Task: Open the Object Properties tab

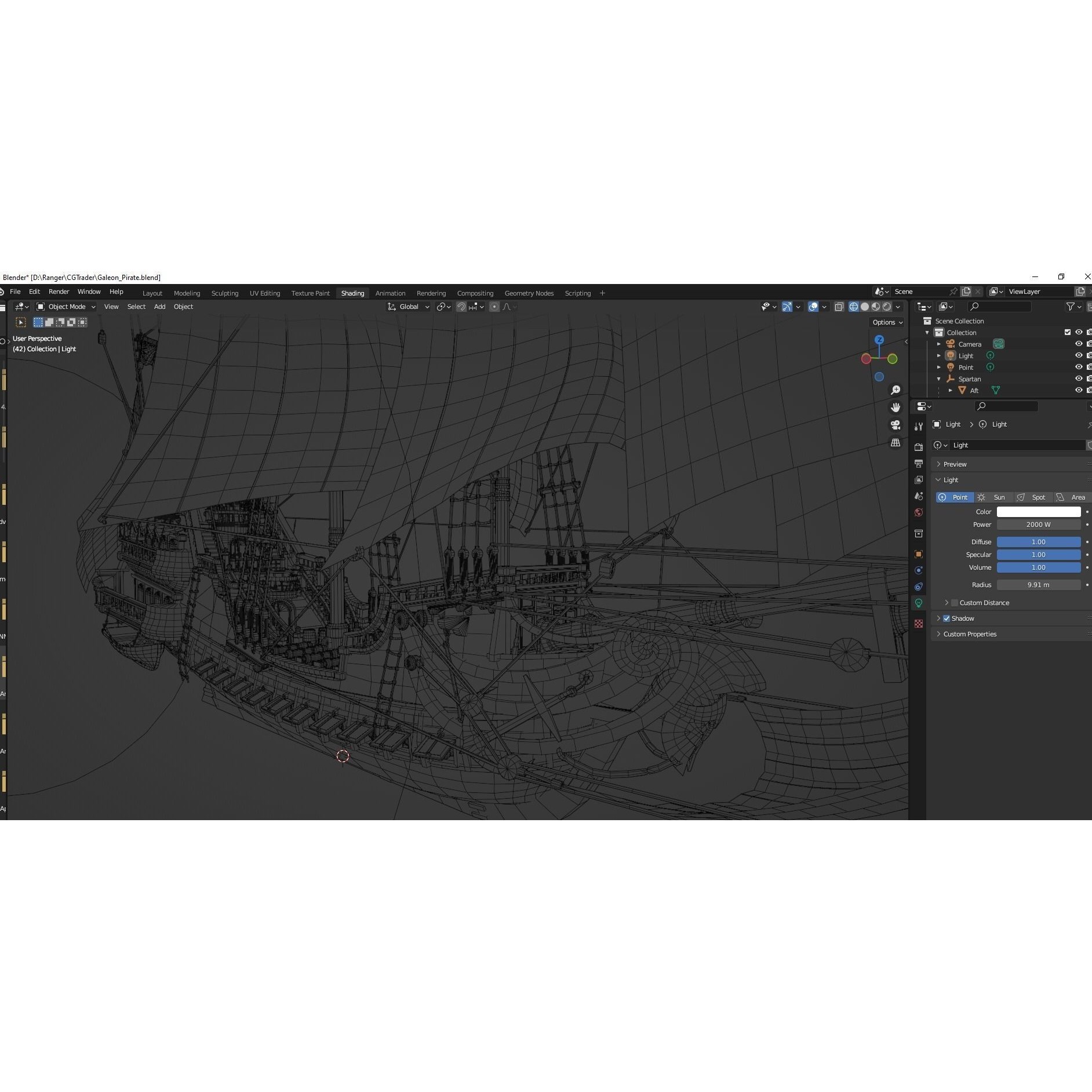Action: coord(919,554)
